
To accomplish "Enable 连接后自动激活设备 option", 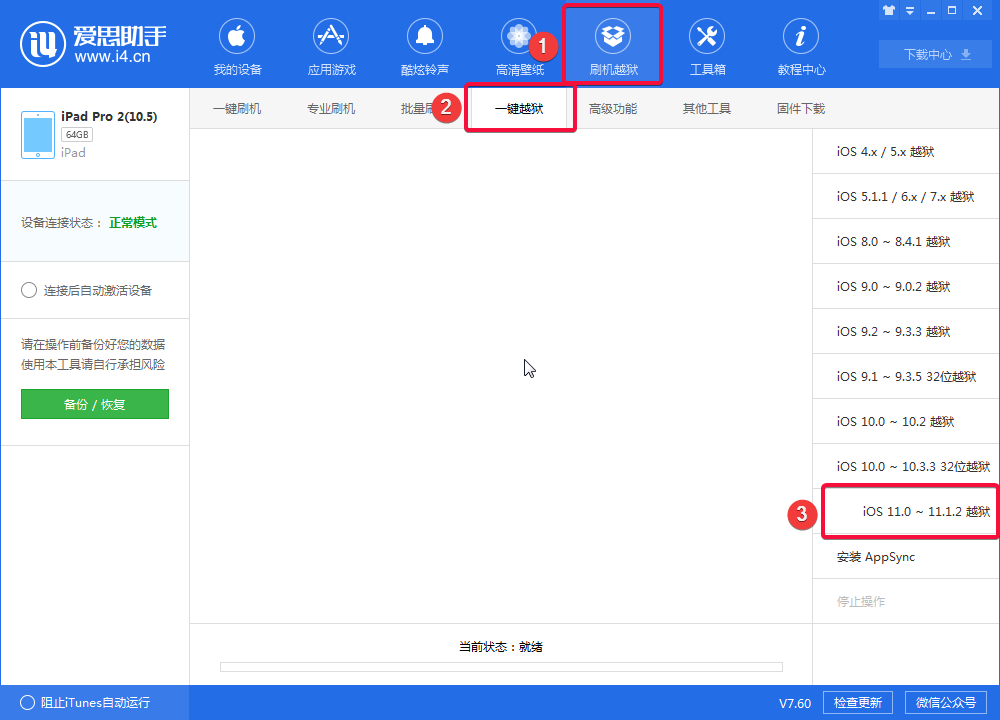I will tap(30, 290).
